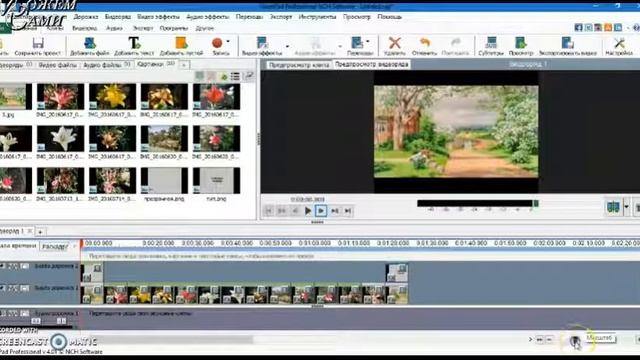Select the yellow lily clip on Video Track 1
This screenshot has width=640, height=360.
(x=140, y=295)
